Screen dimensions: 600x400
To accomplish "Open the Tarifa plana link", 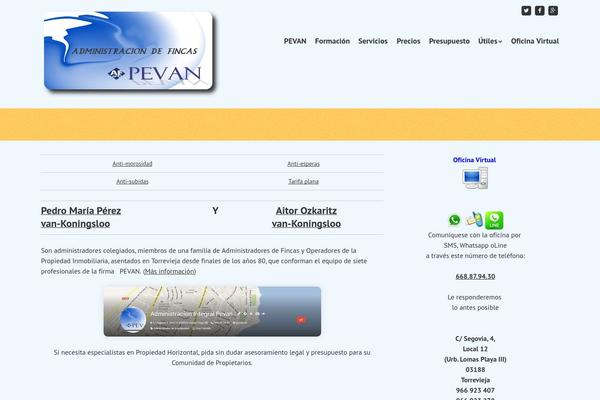I will click(303, 181).
